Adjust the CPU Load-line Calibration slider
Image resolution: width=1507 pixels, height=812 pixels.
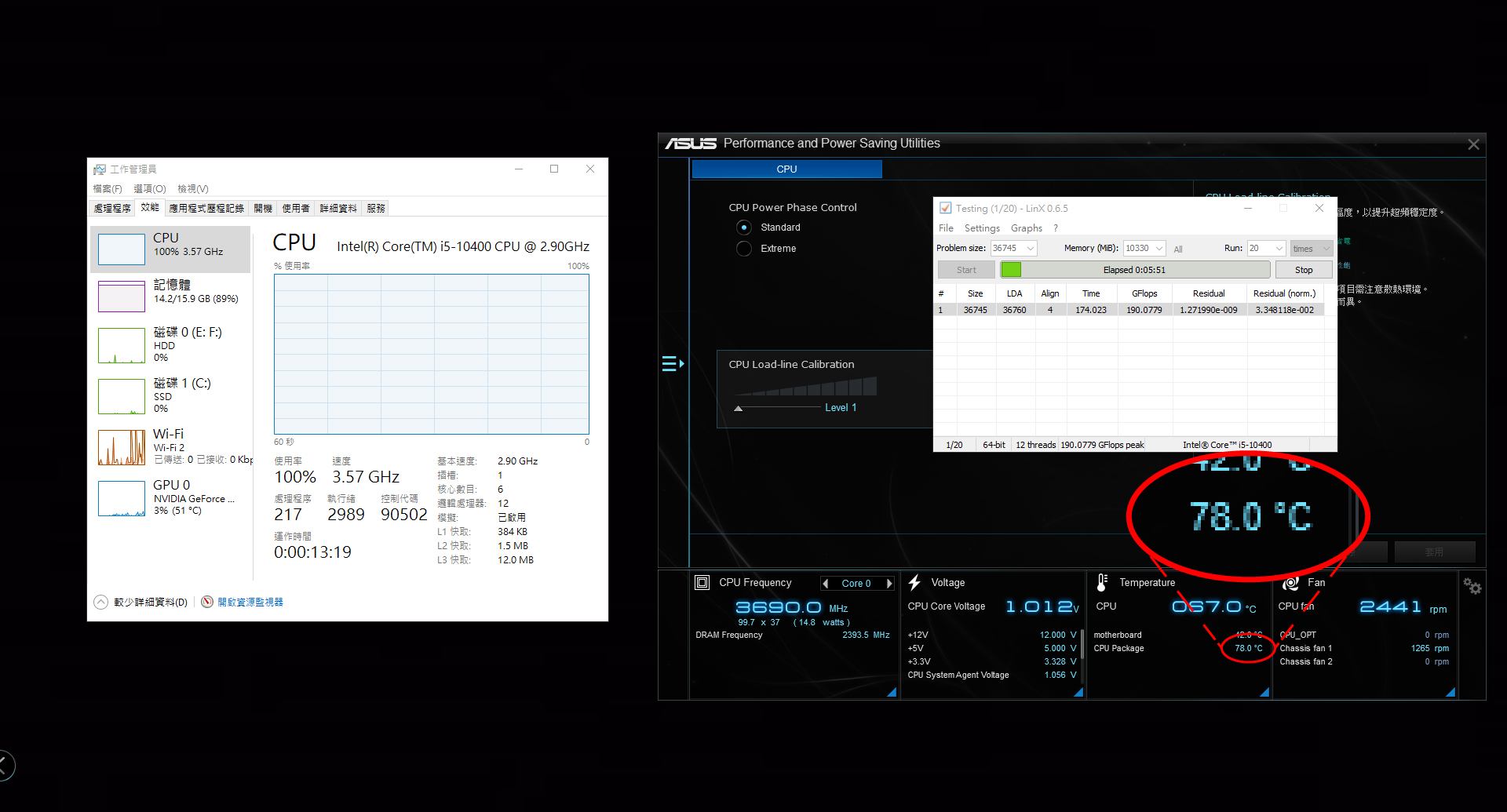[738, 408]
